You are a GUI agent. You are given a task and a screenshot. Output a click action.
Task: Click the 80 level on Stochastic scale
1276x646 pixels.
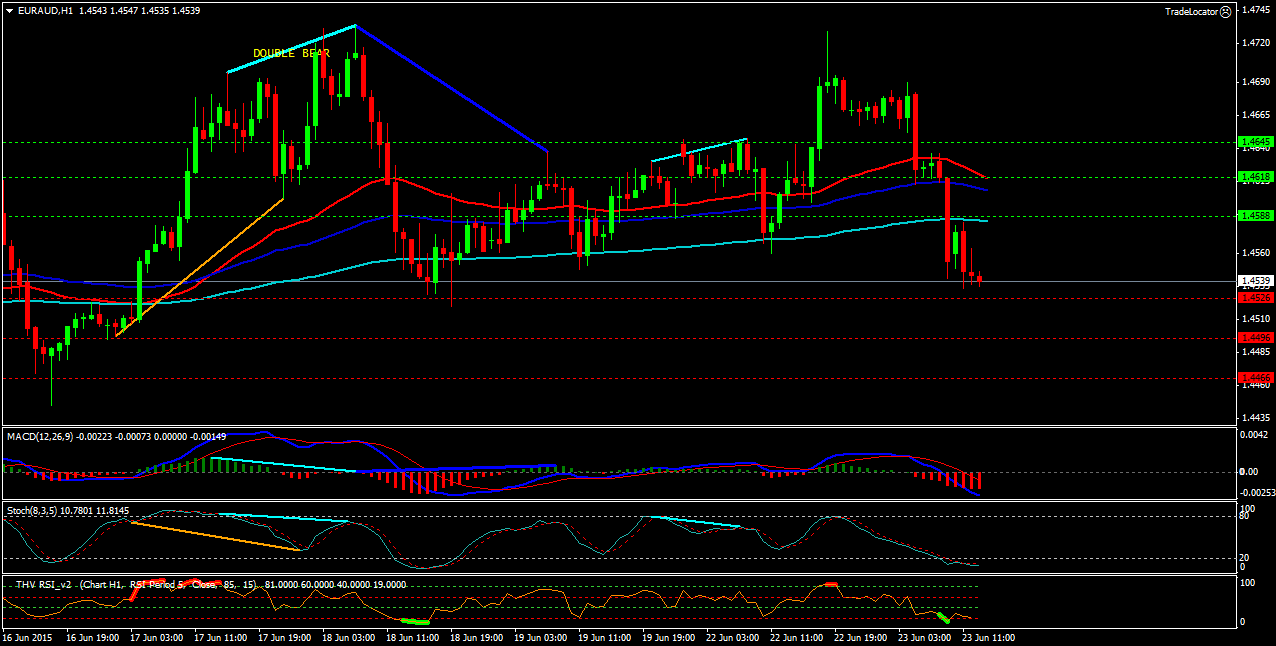(x=1245, y=517)
